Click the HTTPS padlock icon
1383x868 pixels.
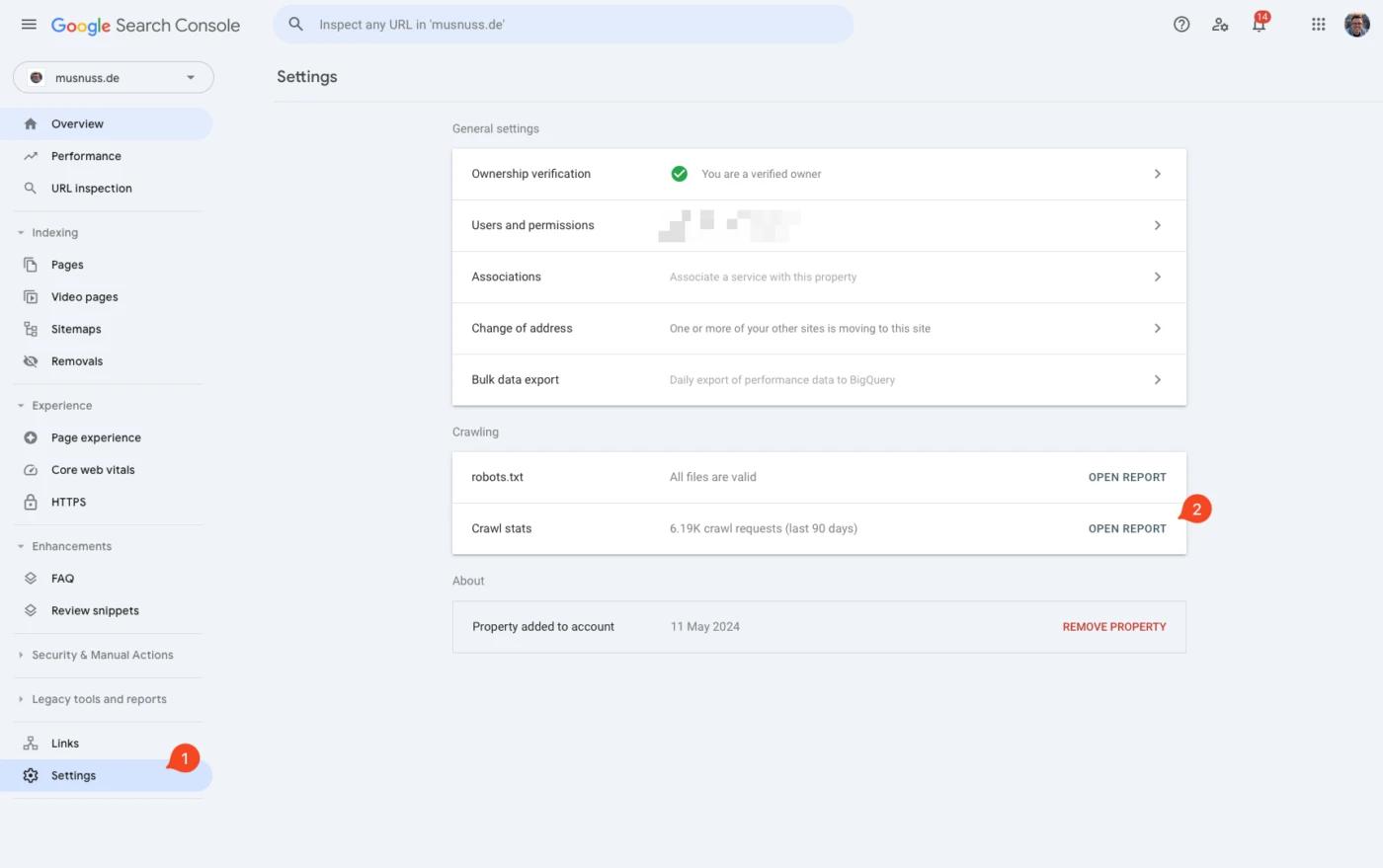31,502
